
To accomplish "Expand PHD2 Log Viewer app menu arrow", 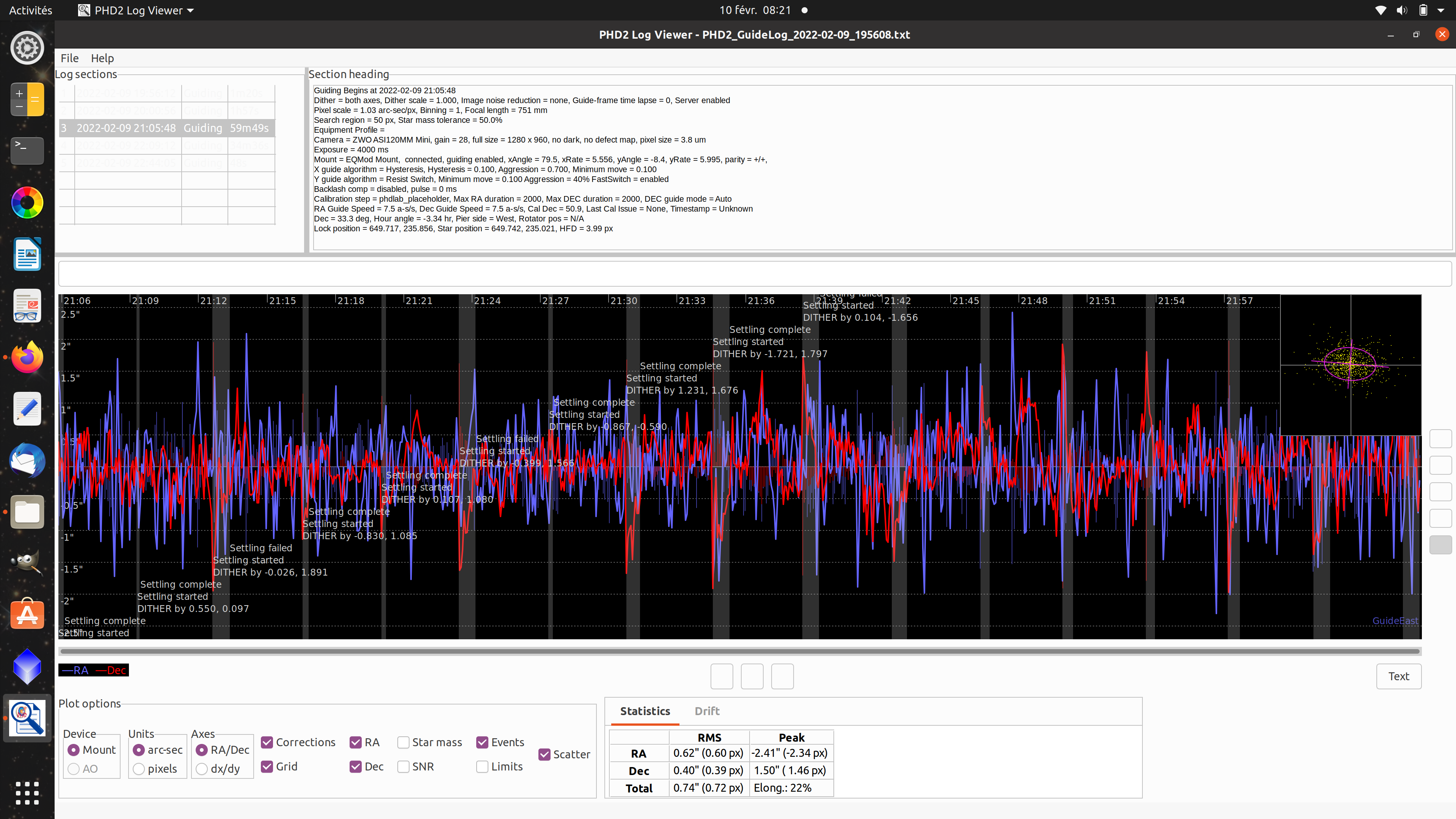I will click(x=190, y=11).
